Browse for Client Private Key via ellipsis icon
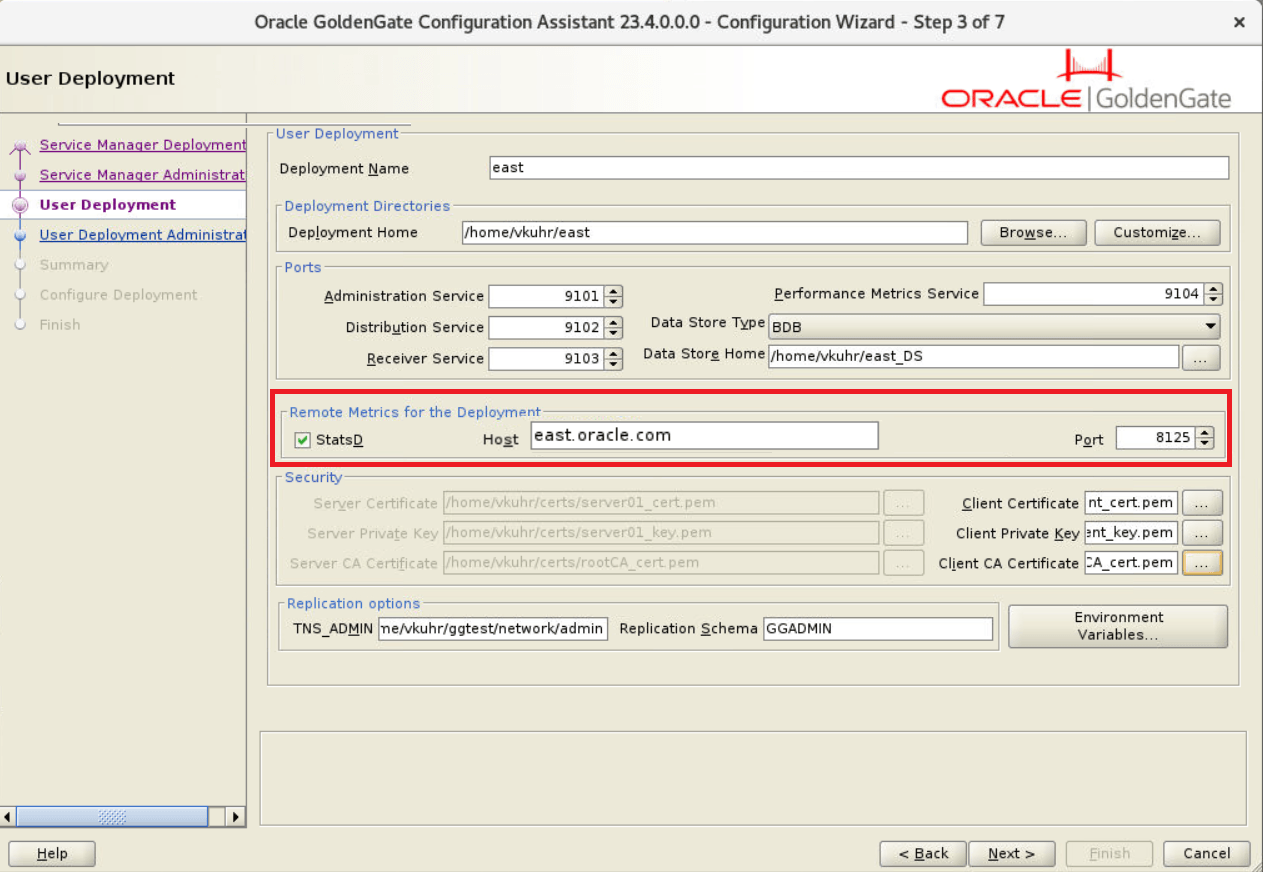The width and height of the screenshot is (1263, 872). click(1202, 532)
